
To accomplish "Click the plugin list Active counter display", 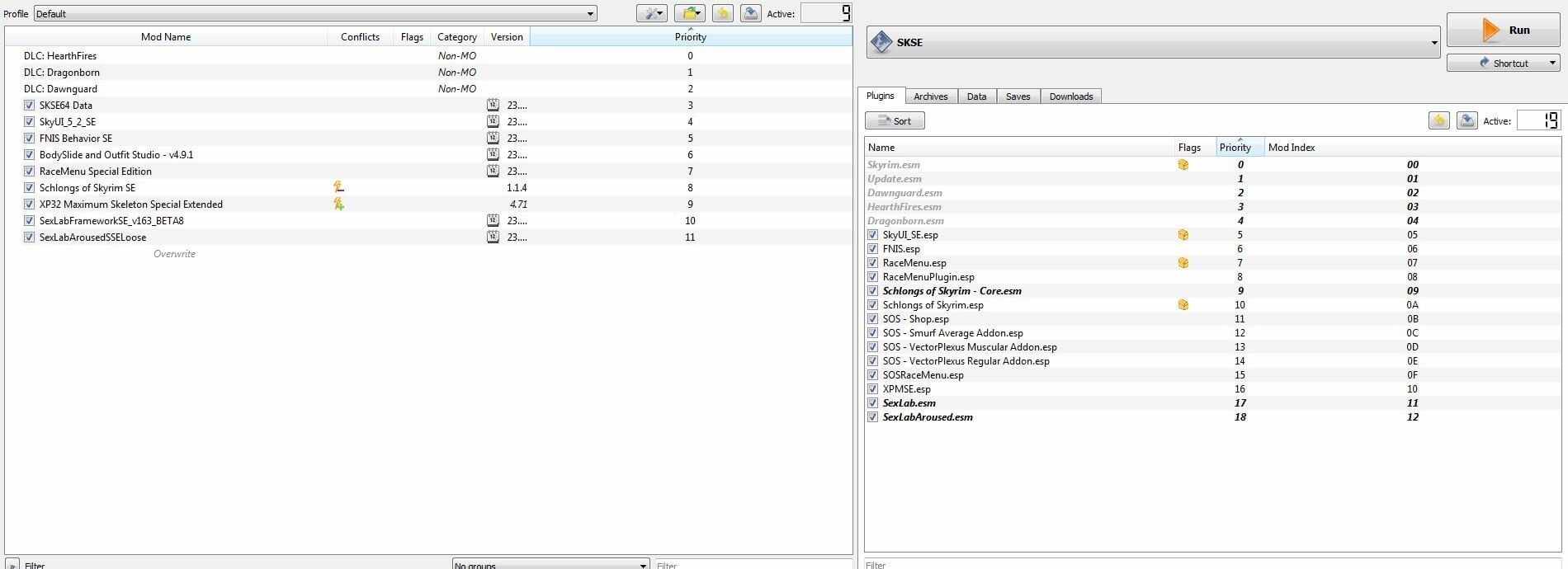I will pos(1539,120).
